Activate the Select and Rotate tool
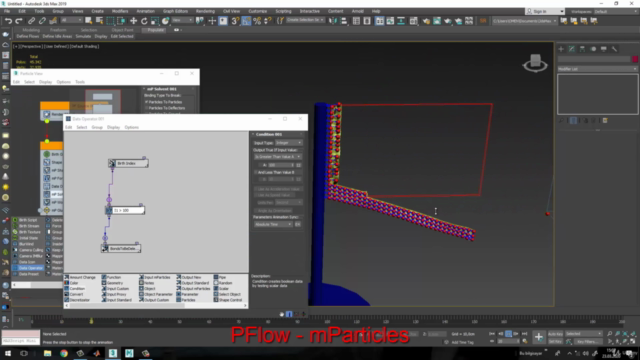 pyautogui.click(x=144, y=20)
